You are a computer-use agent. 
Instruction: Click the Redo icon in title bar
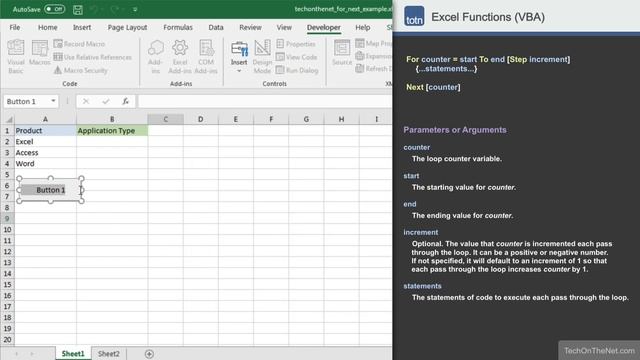click(115, 9)
